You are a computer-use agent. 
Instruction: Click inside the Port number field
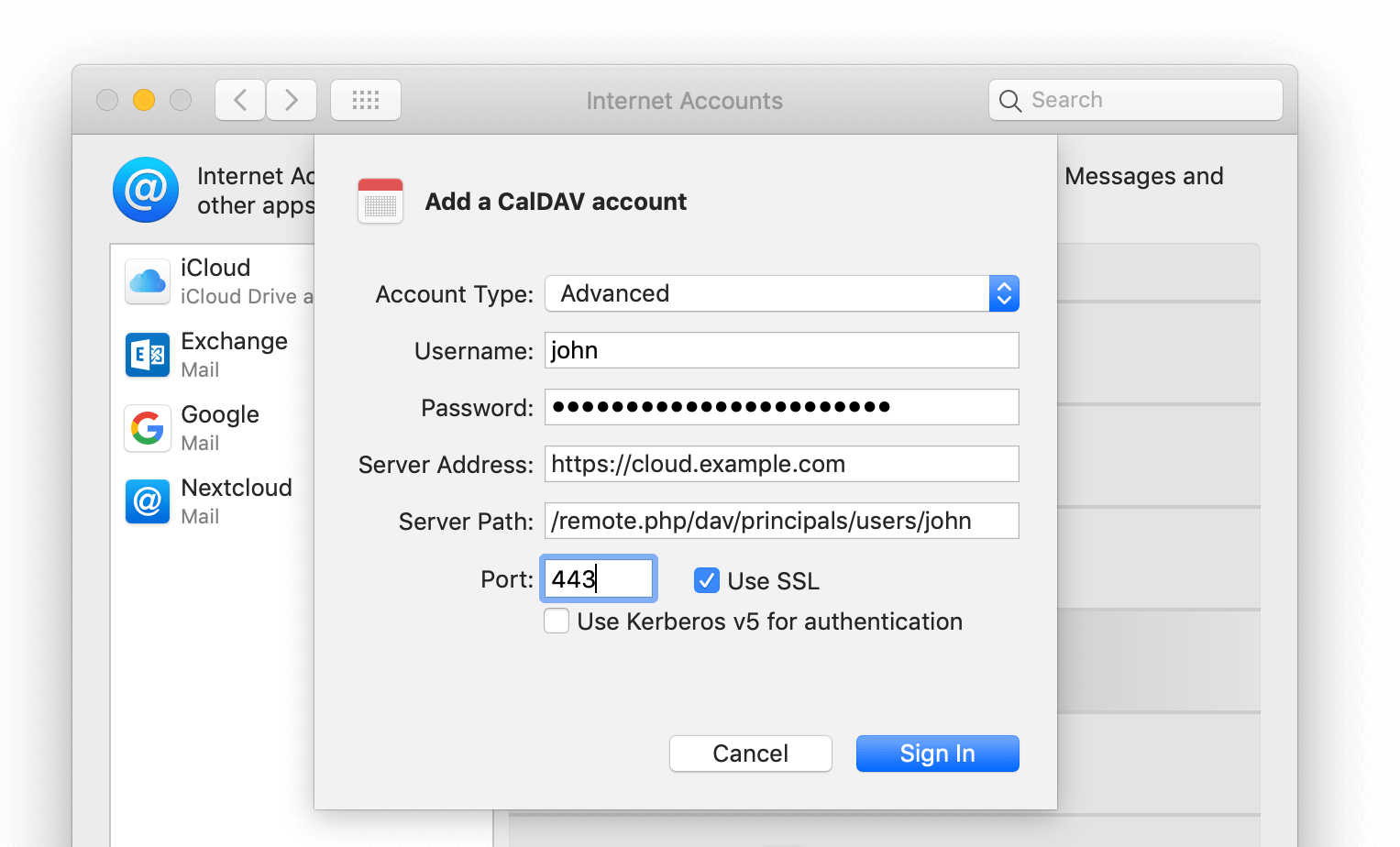tap(596, 578)
